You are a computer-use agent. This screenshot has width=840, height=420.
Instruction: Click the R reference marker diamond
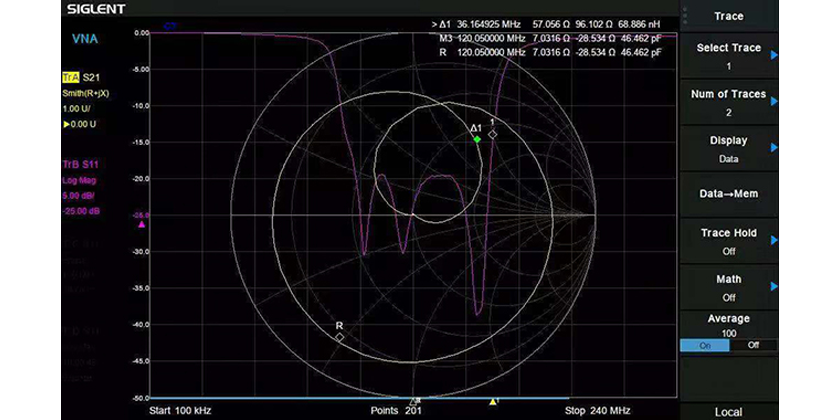340,338
